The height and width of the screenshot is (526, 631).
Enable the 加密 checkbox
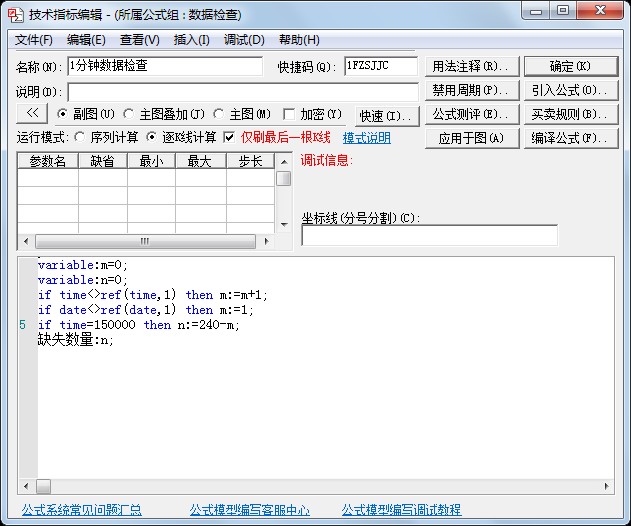tap(290, 114)
